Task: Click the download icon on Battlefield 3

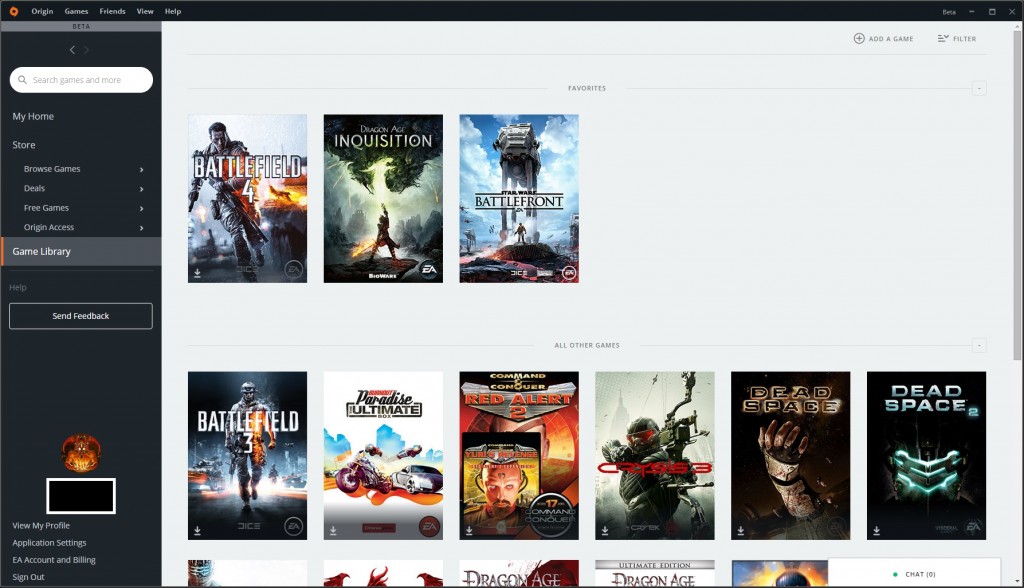Action: [x=197, y=531]
